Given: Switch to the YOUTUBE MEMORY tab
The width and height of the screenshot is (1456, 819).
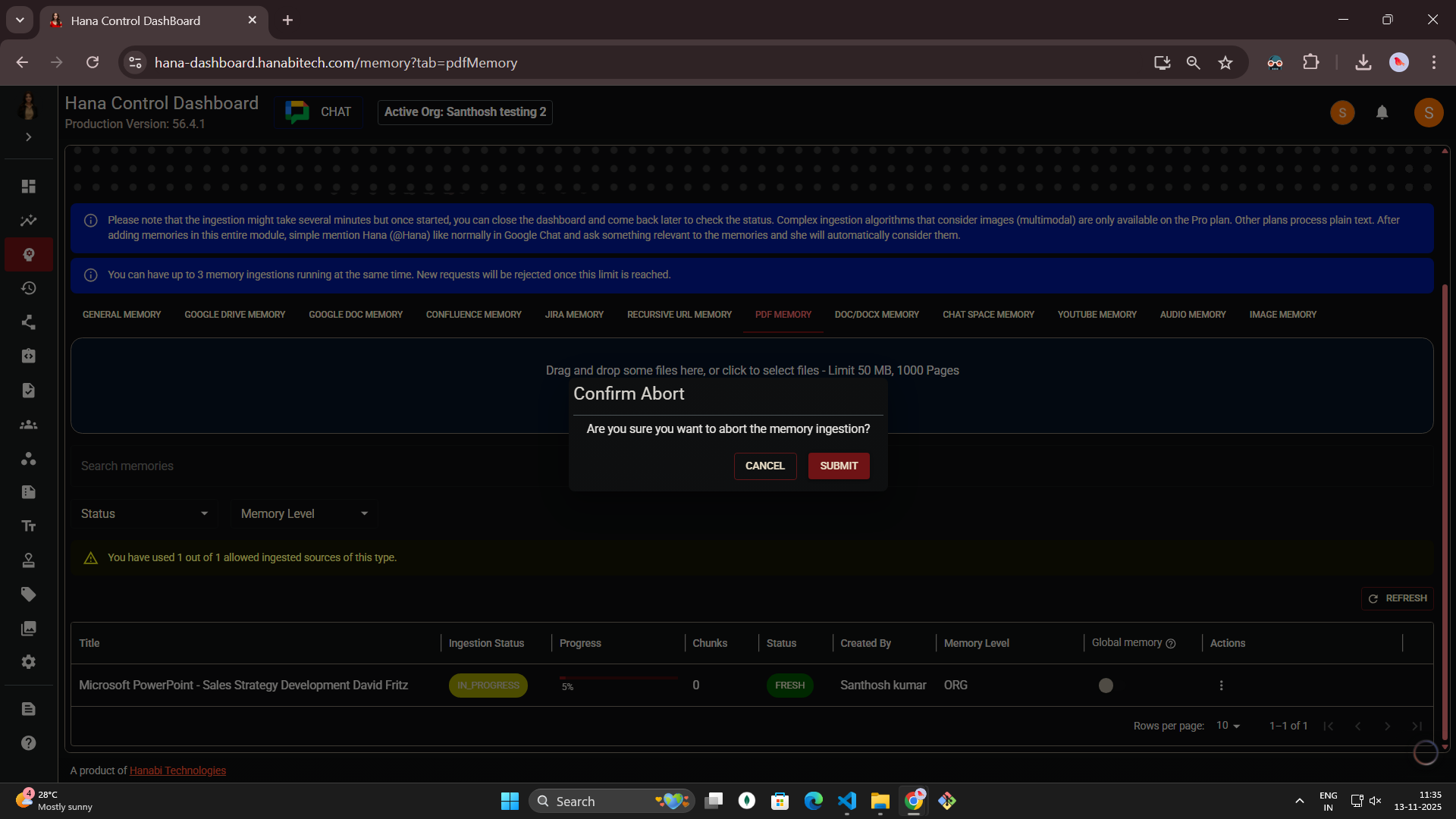Looking at the screenshot, I should (1097, 314).
